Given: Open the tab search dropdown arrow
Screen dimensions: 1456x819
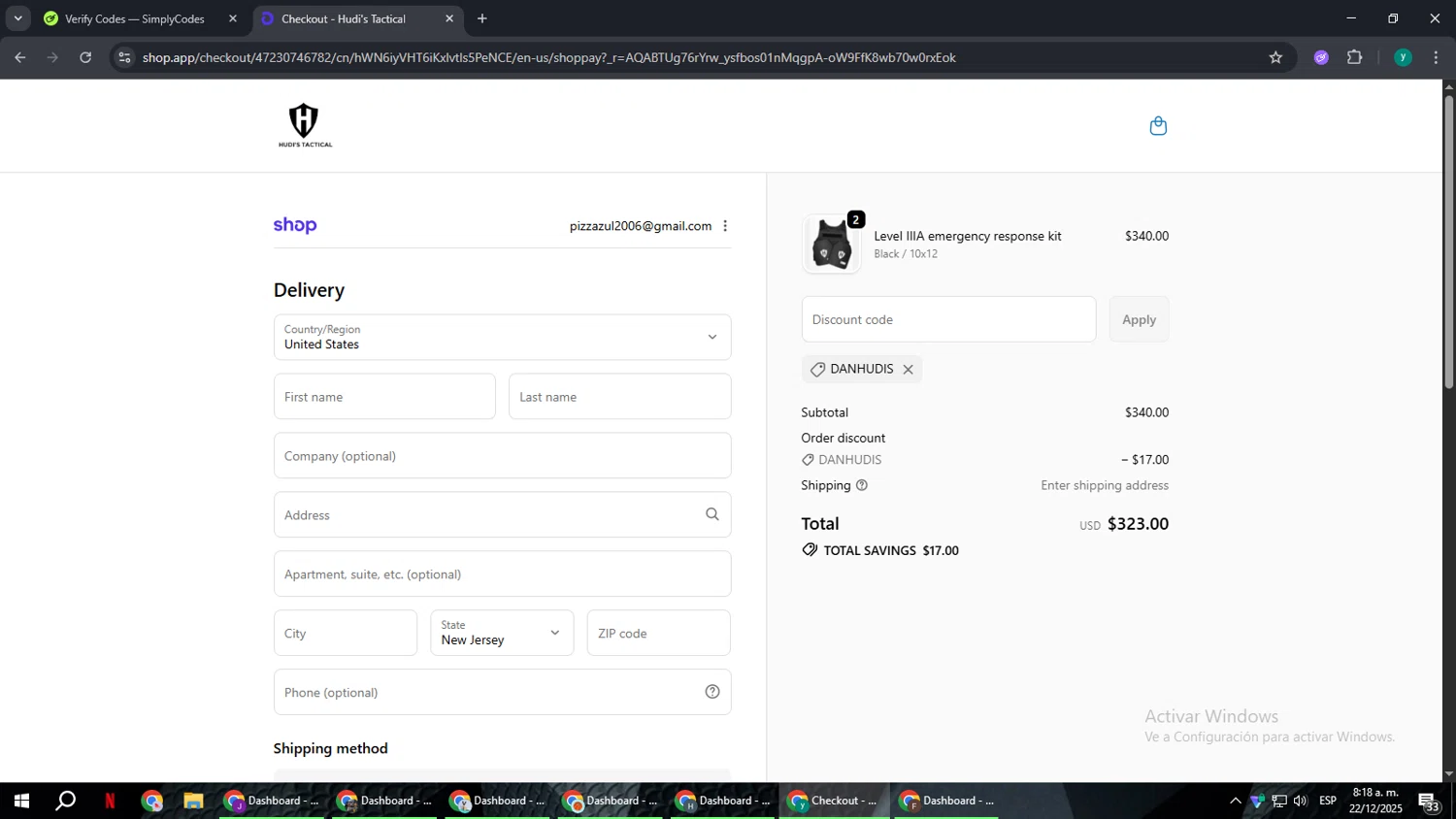Looking at the screenshot, I should [x=17, y=18].
